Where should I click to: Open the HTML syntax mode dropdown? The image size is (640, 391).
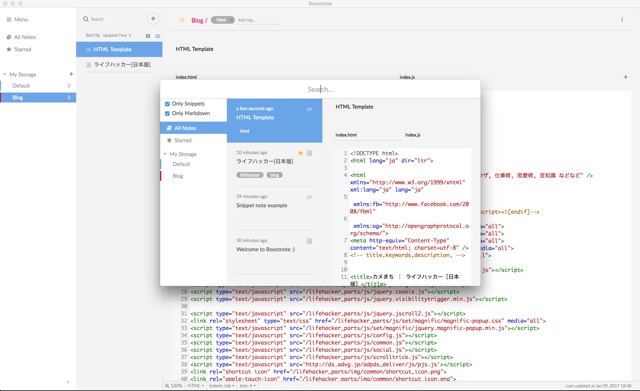coord(196,386)
